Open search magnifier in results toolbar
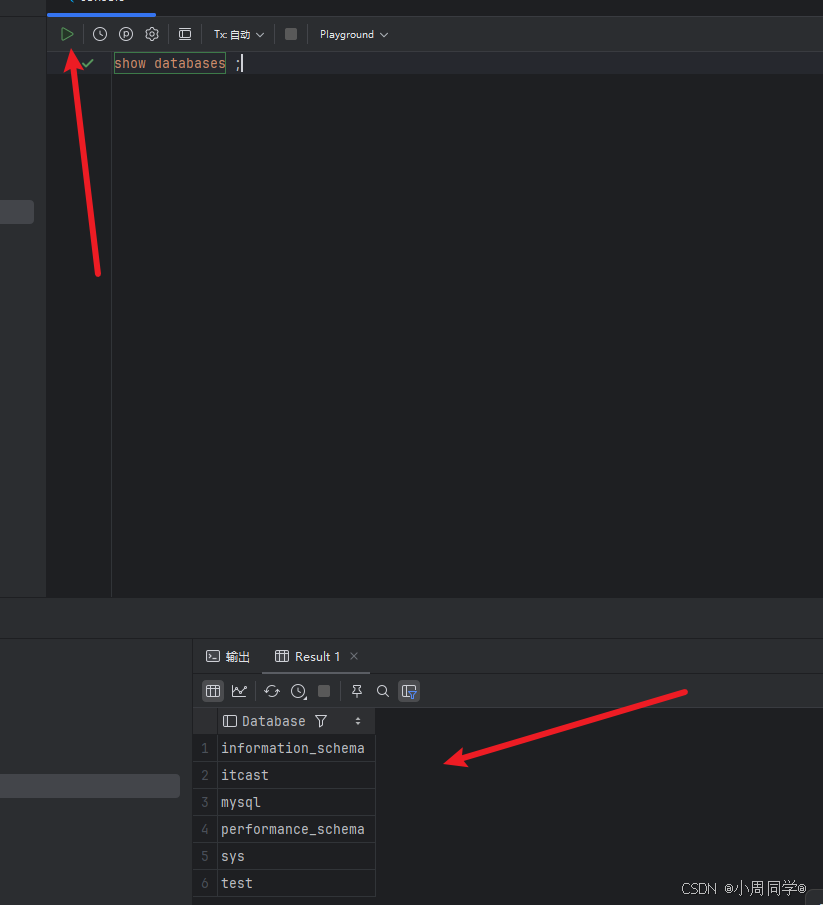This screenshot has height=905, width=823. point(383,691)
